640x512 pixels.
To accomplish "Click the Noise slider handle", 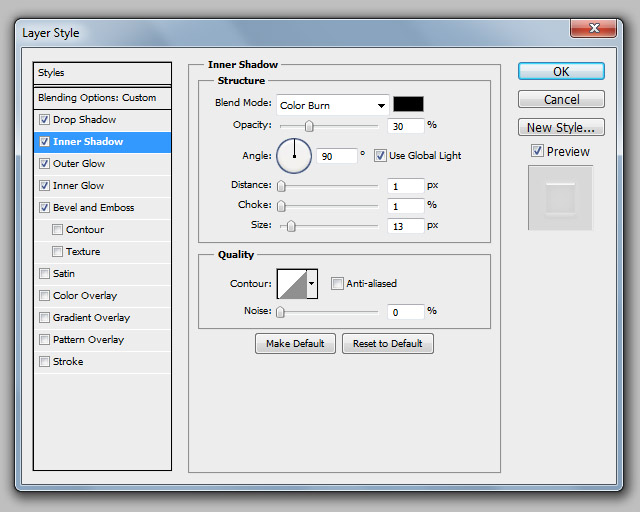I will click(x=280, y=312).
